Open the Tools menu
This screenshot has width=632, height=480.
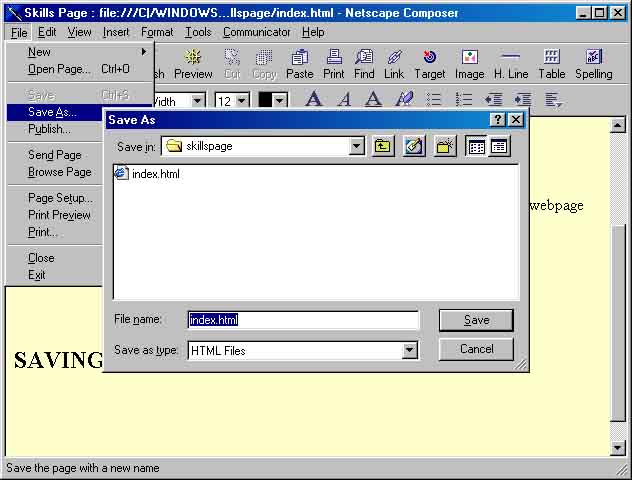(198, 32)
